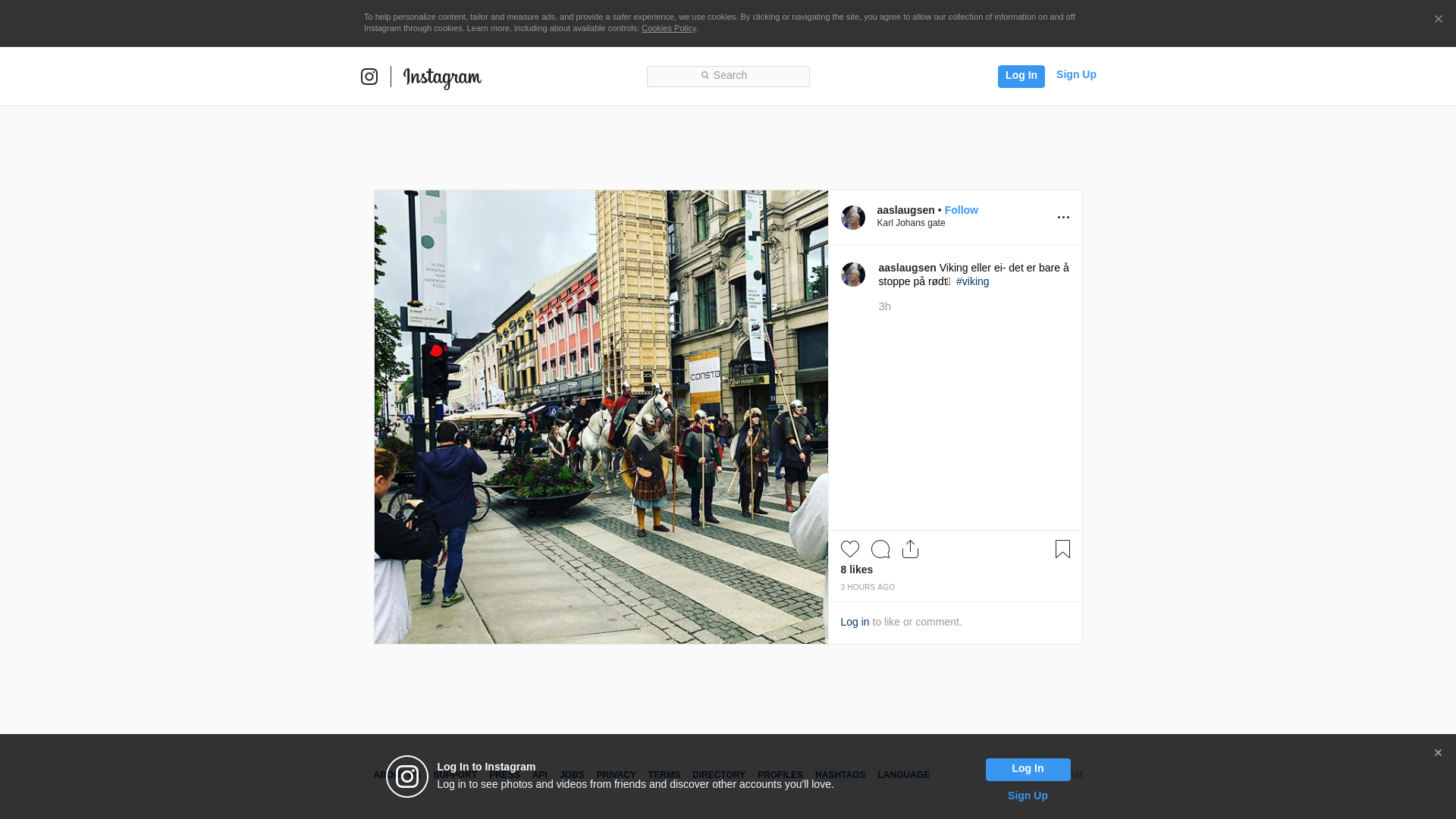Click the Instagram camera glyph in the header

[369, 77]
